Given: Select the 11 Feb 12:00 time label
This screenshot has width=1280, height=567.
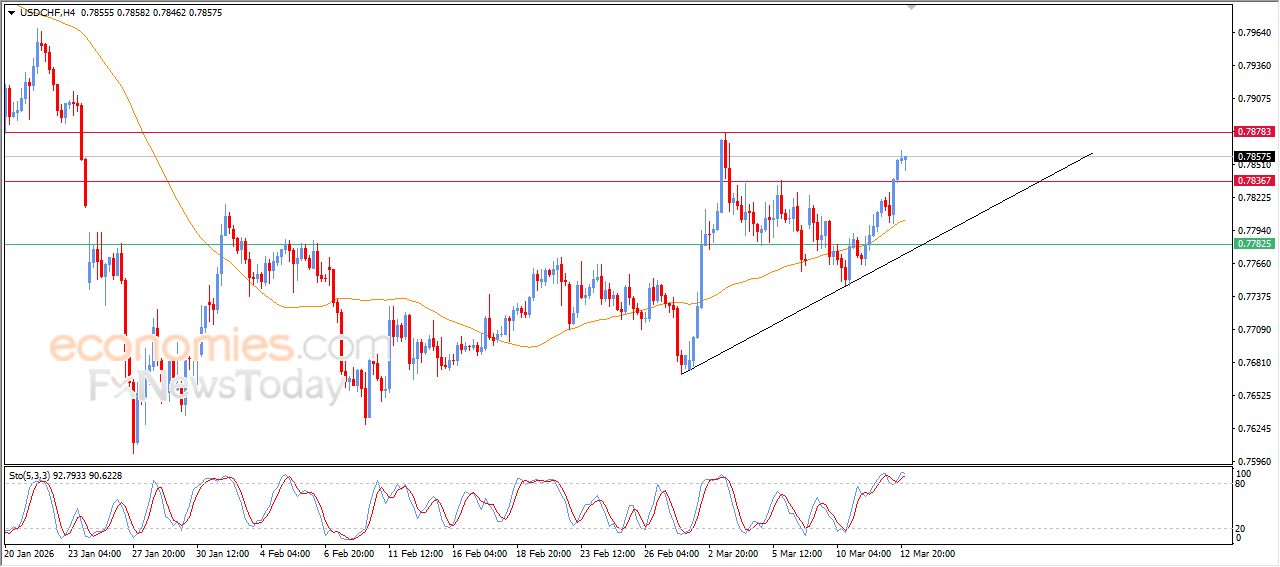Looking at the screenshot, I should [416, 552].
